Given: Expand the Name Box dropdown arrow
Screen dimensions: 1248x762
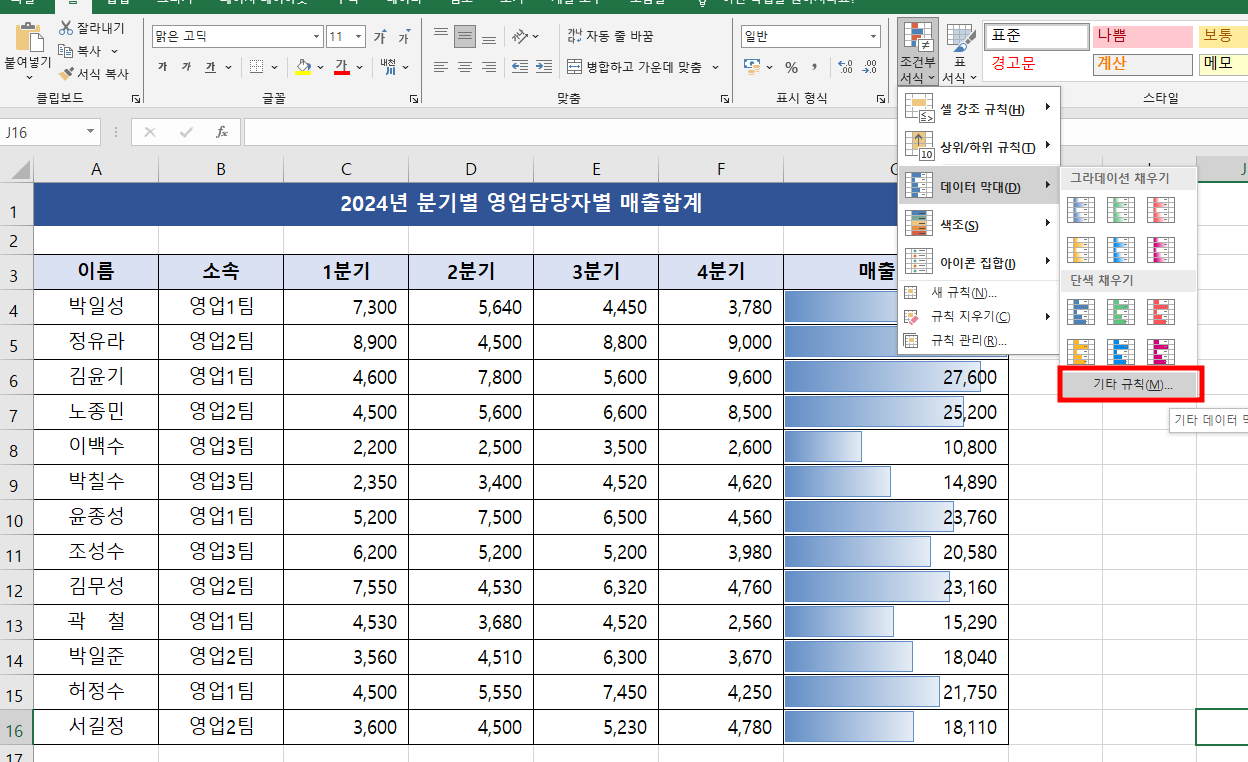Looking at the screenshot, I should coord(91,132).
